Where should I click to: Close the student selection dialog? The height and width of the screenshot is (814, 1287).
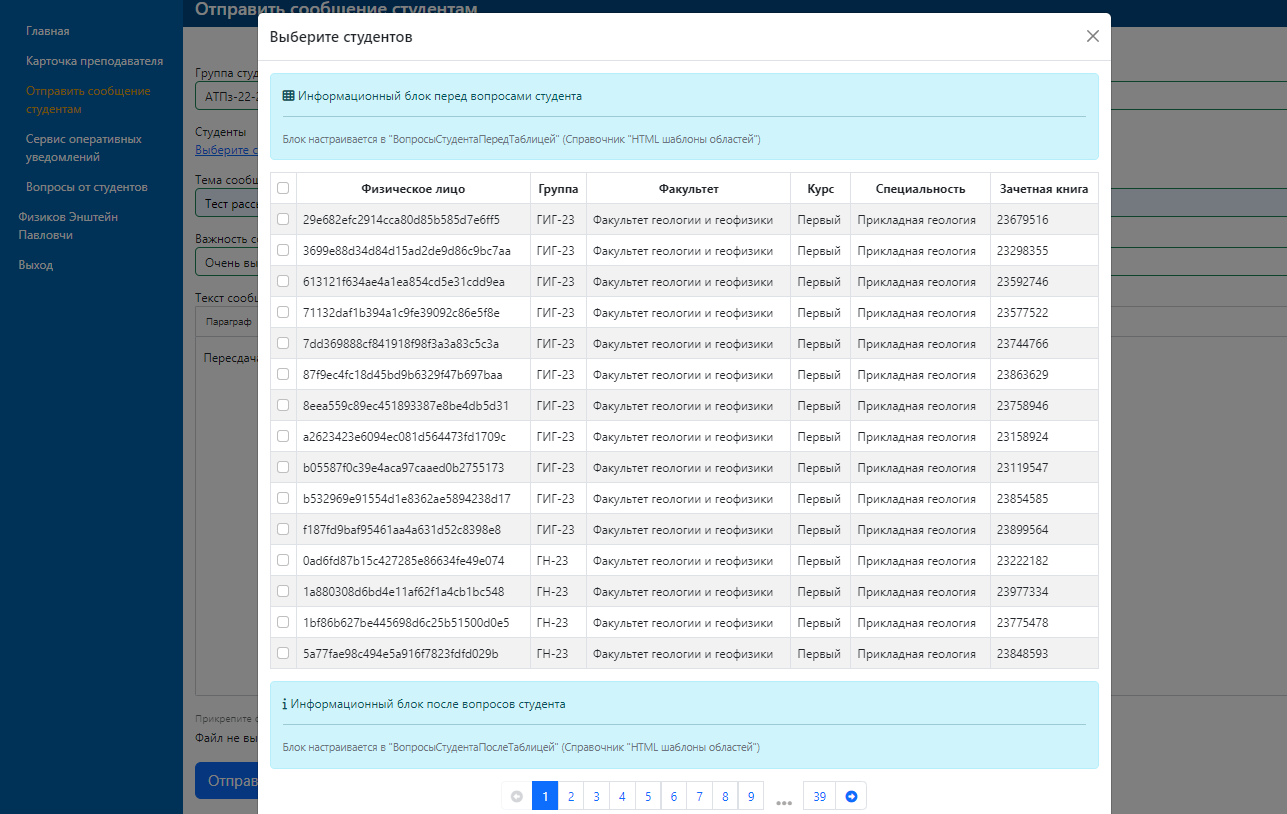(x=1092, y=37)
